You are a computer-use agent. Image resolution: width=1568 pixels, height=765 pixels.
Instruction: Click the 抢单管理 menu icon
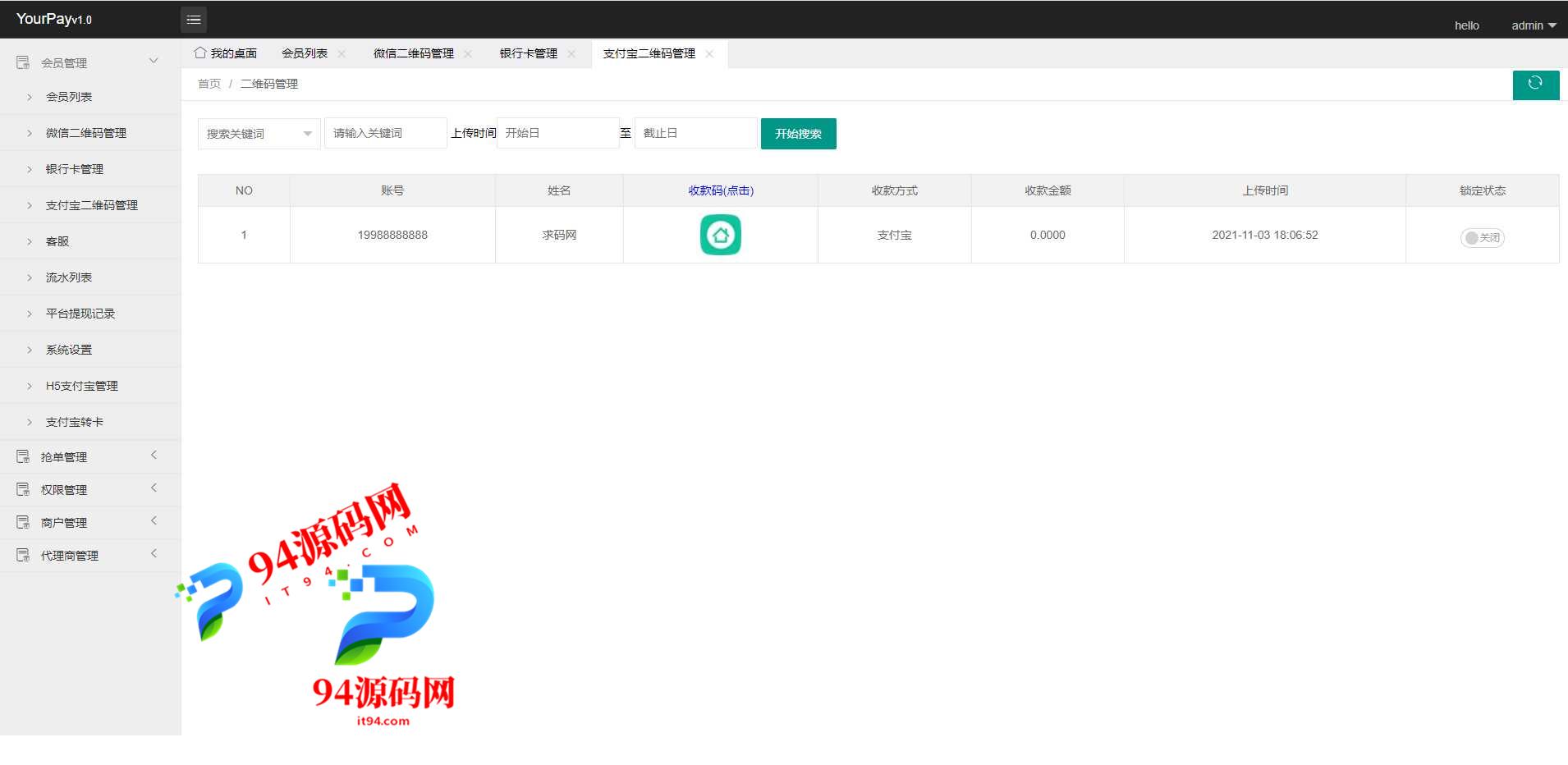click(x=23, y=456)
